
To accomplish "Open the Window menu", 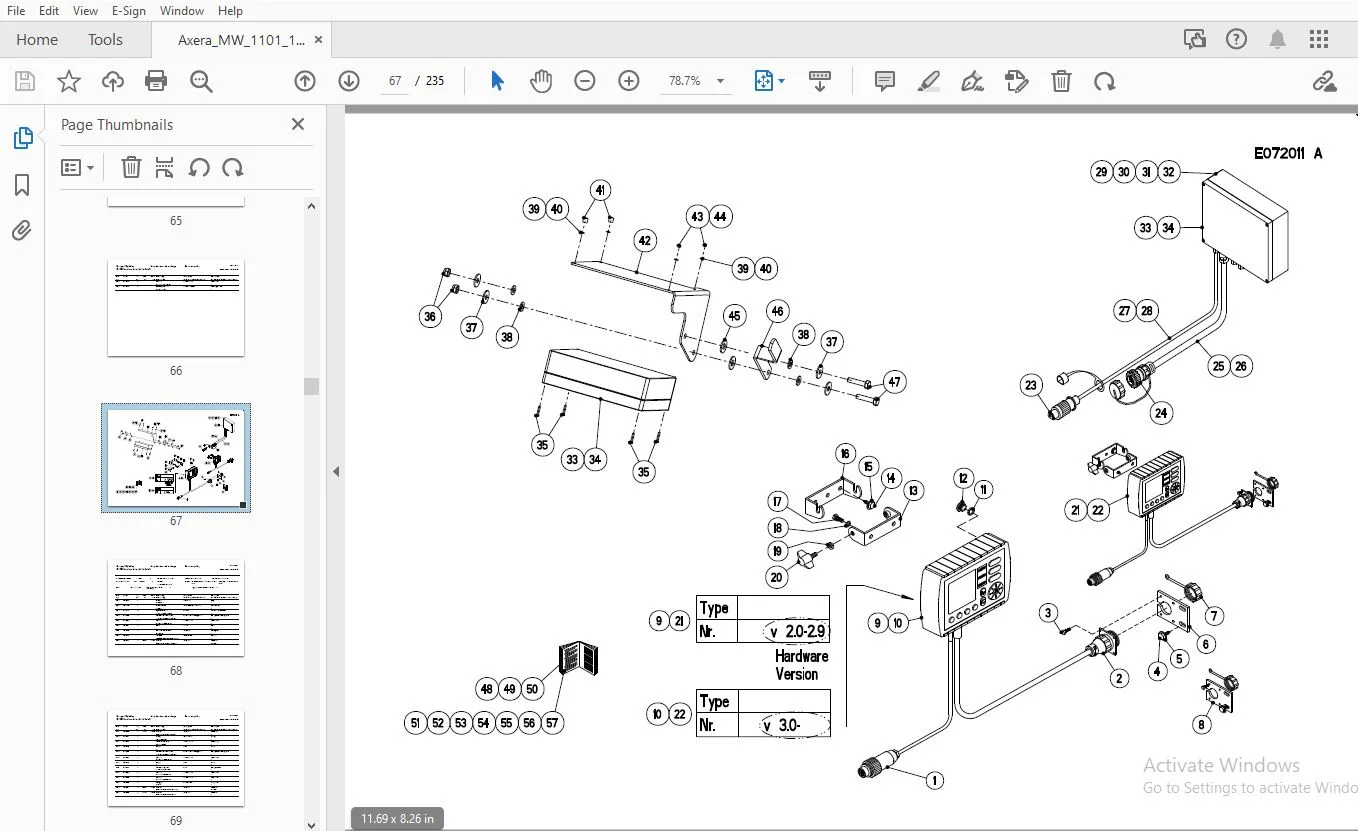I will [x=182, y=10].
